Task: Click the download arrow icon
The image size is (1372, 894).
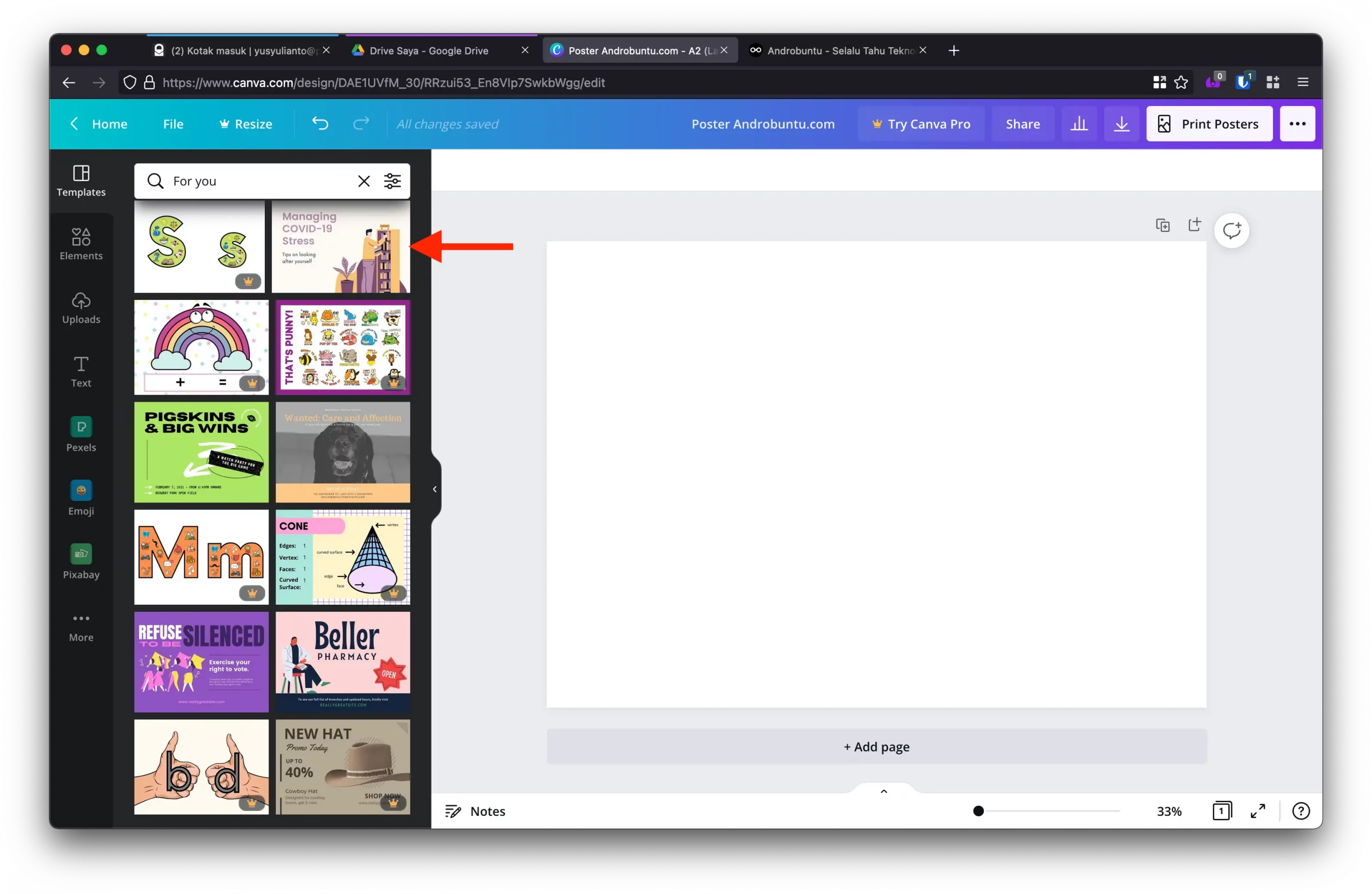Action: click(x=1121, y=124)
